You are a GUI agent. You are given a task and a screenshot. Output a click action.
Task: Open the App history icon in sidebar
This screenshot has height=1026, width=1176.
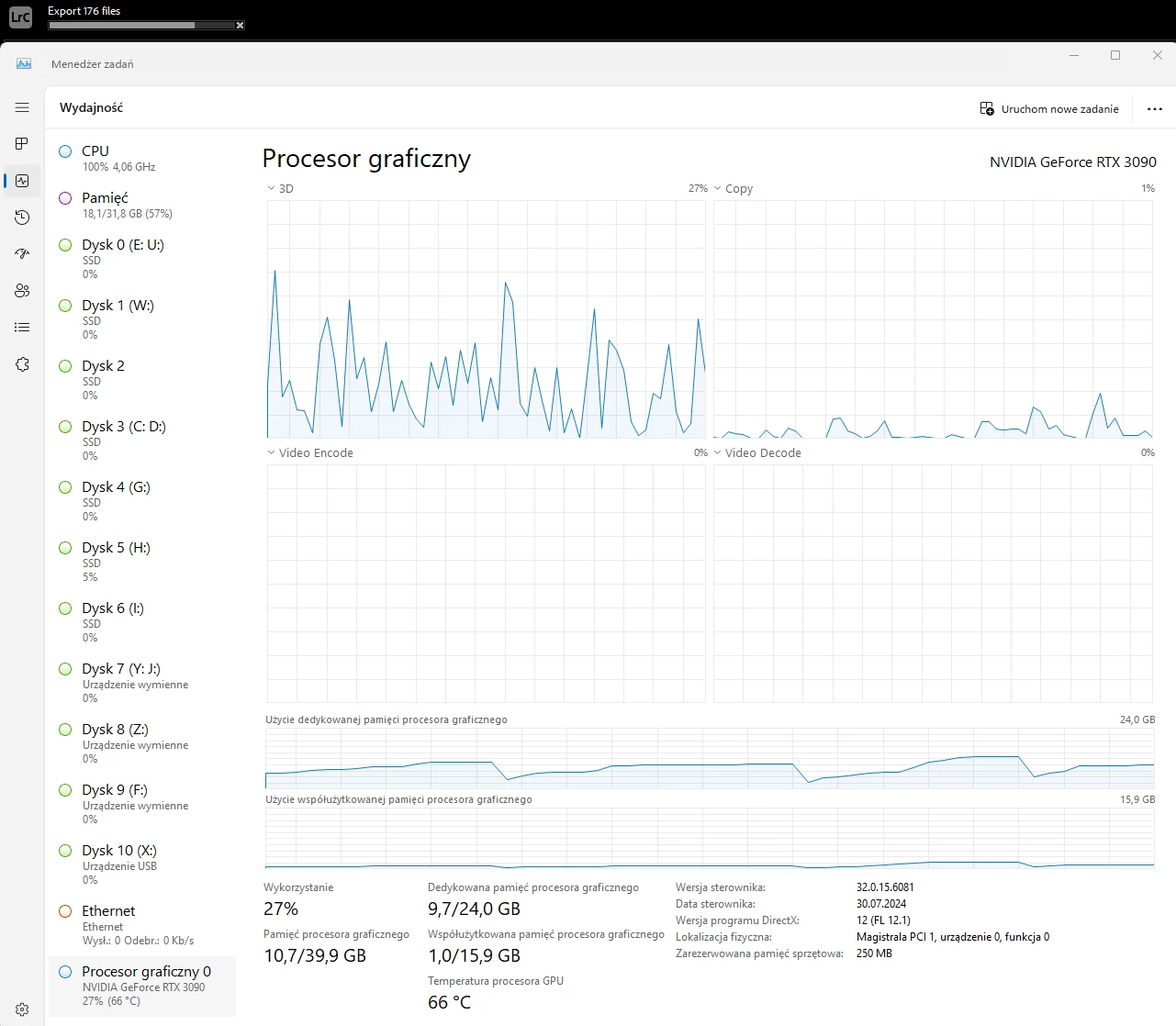[x=22, y=217]
